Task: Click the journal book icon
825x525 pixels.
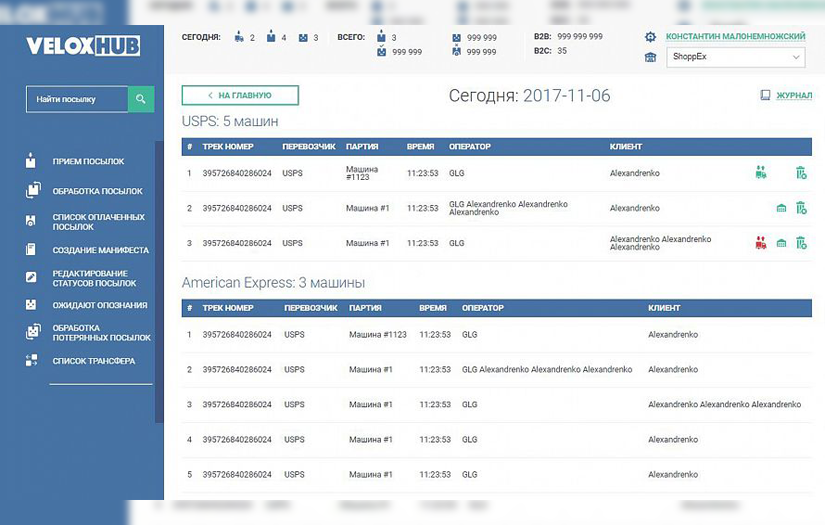Action: tap(765, 95)
